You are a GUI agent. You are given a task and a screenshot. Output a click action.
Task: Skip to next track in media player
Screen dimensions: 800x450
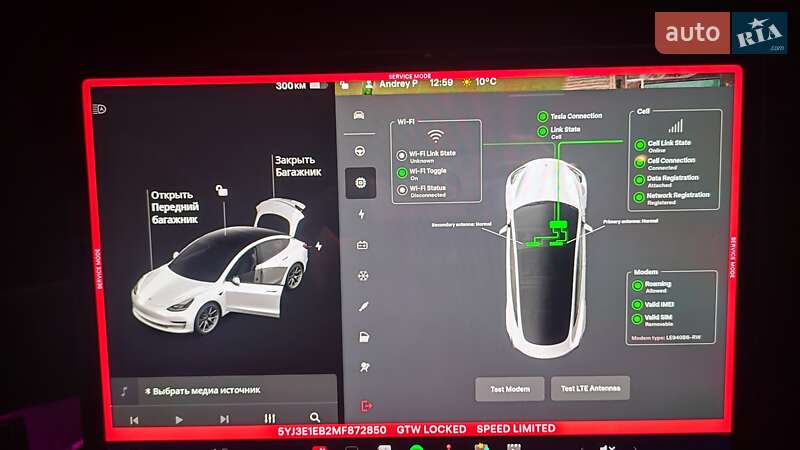[x=224, y=419]
